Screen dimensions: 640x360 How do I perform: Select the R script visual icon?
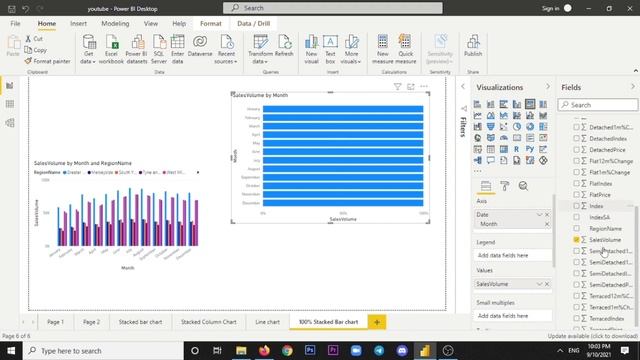coord(517,149)
